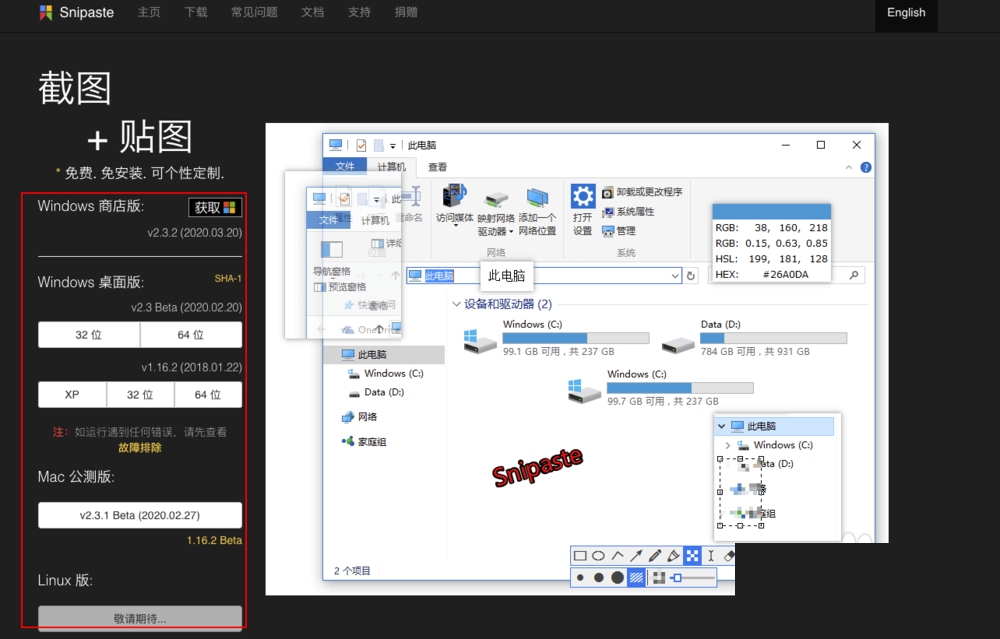Open the quick access toolbar dropdown arrow
Screen dimensions: 1000x639
(393, 146)
